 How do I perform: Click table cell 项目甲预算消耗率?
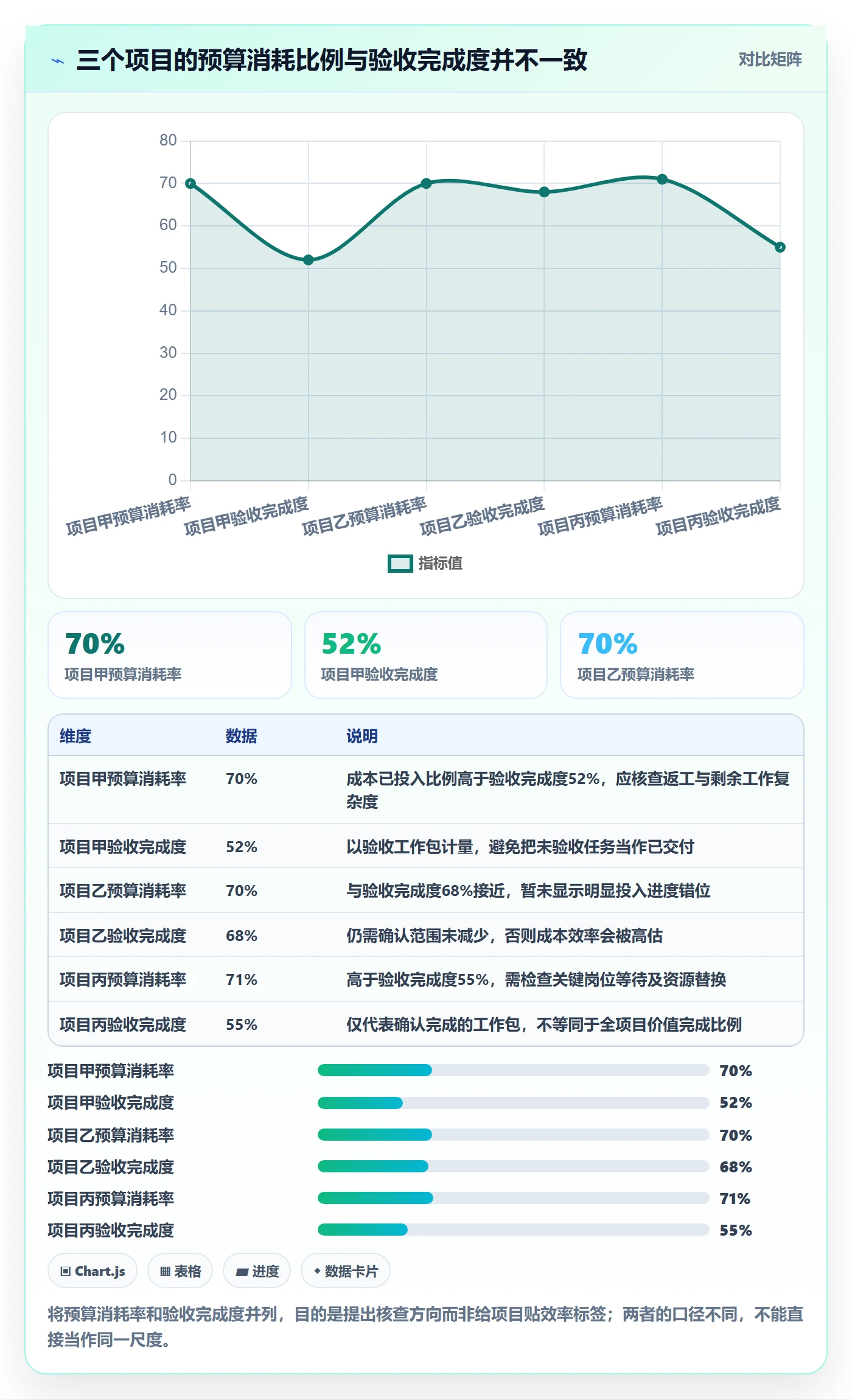123,779
